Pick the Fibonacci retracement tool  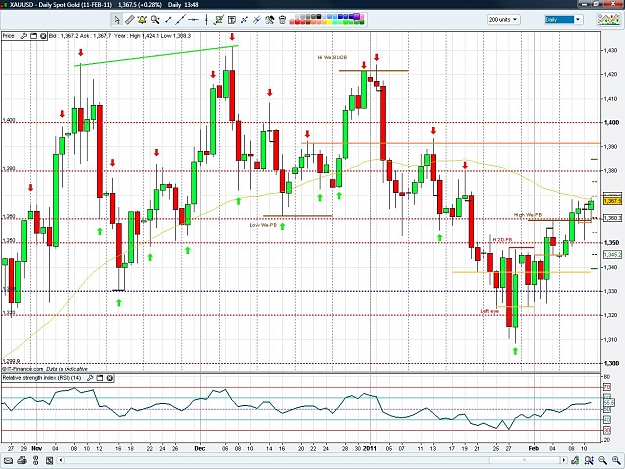pos(244,20)
